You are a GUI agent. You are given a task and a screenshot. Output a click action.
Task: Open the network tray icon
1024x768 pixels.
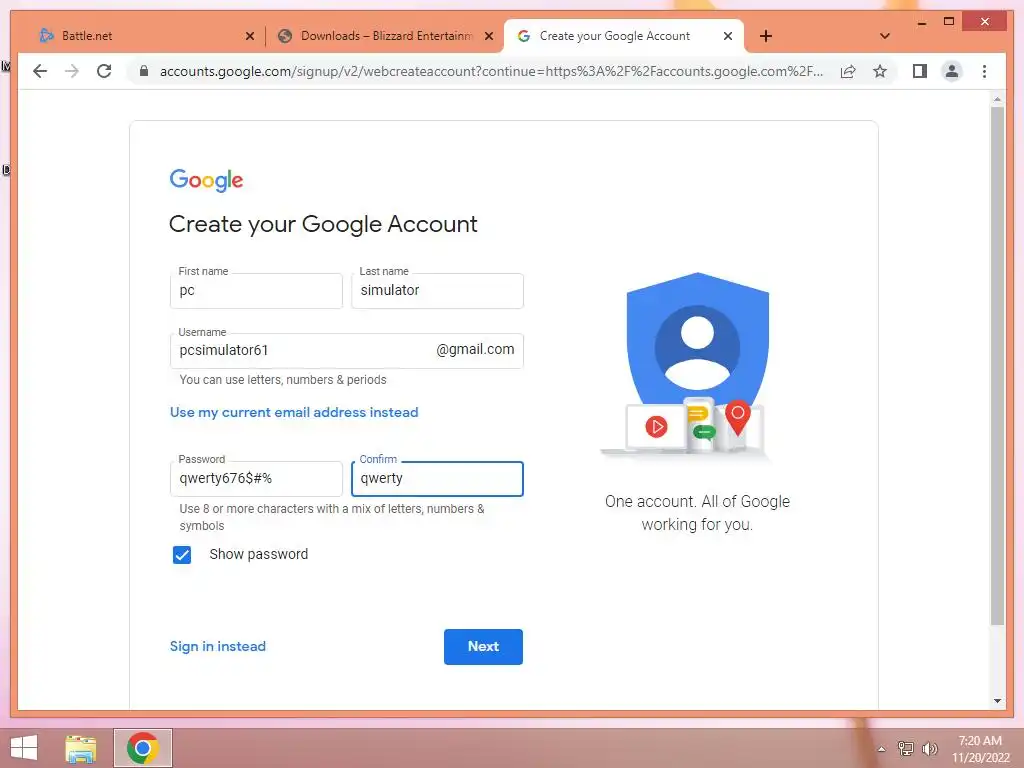click(905, 748)
